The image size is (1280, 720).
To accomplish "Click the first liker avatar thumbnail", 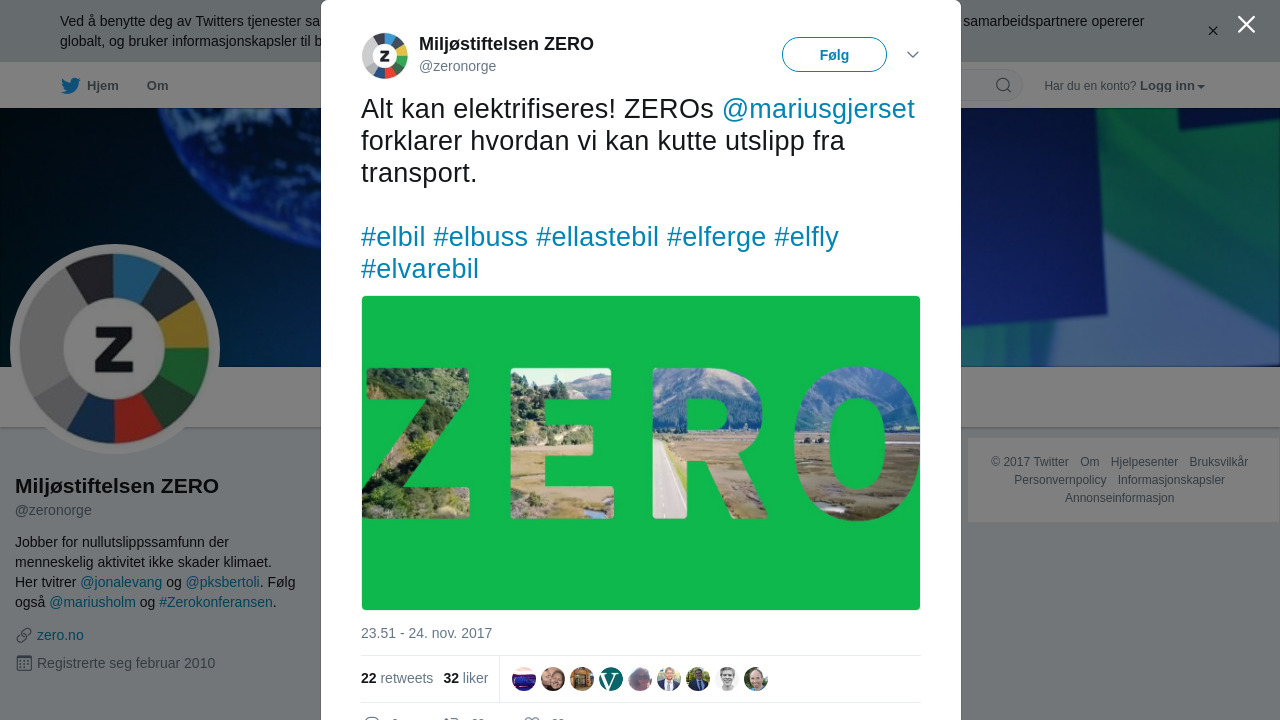I will [x=524, y=679].
